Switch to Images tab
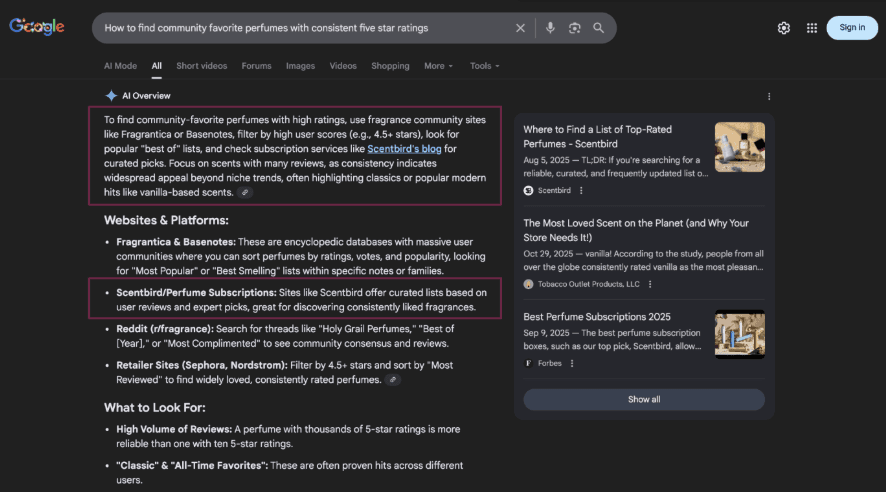Screen dimensions: 886x492 coord(301,66)
